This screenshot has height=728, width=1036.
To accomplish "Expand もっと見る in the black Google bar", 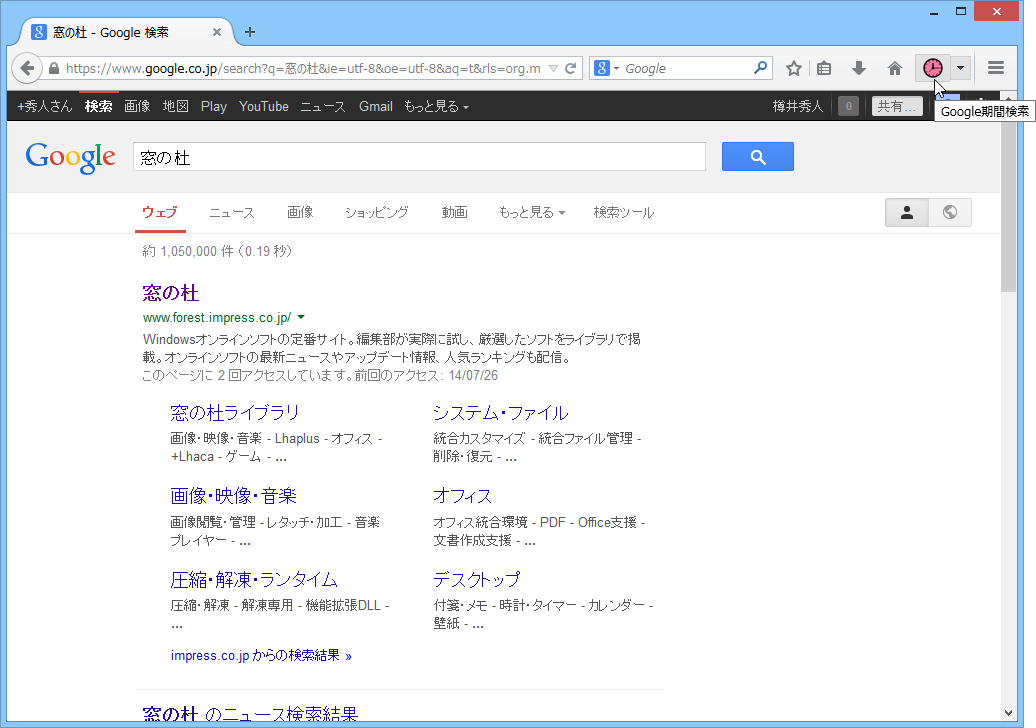I will [436, 106].
